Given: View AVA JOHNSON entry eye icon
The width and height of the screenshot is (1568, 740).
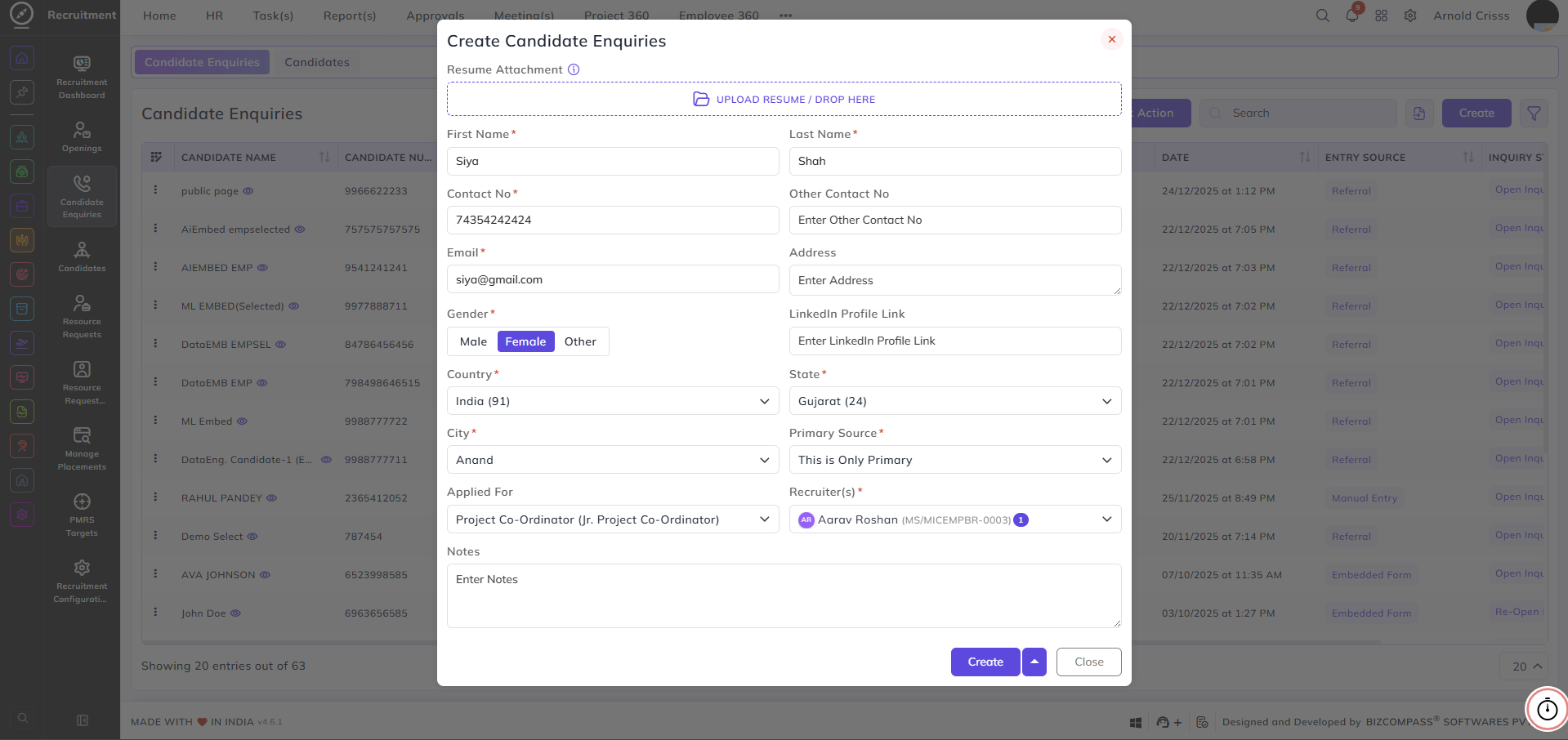Looking at the screenshot, I should click(x=265, y=575).
